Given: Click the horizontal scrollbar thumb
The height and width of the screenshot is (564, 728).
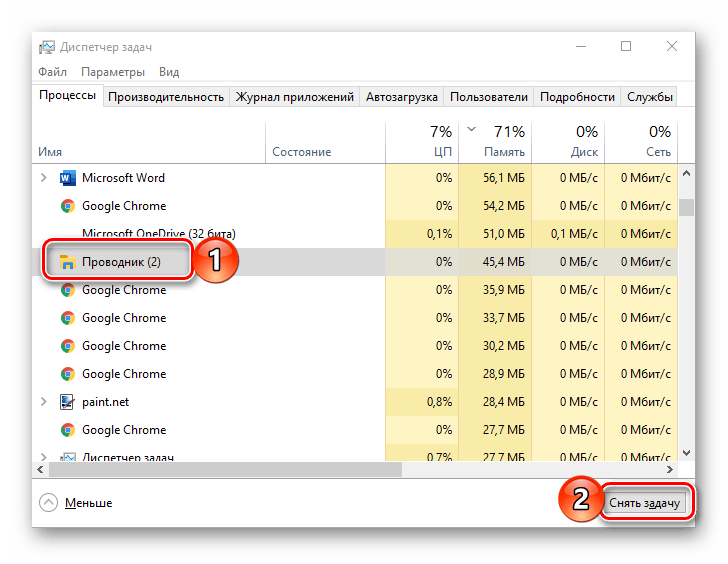Looking at the screenshot, I should coord(225,469).
